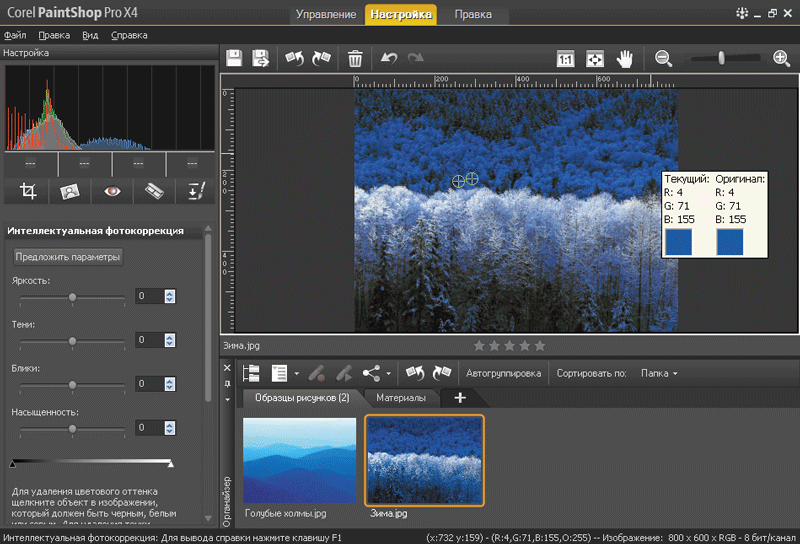This screenshot has height=544, width=800.
Task: Increase the Яркость value with the spinner
Action: click(x=170, y=293)
